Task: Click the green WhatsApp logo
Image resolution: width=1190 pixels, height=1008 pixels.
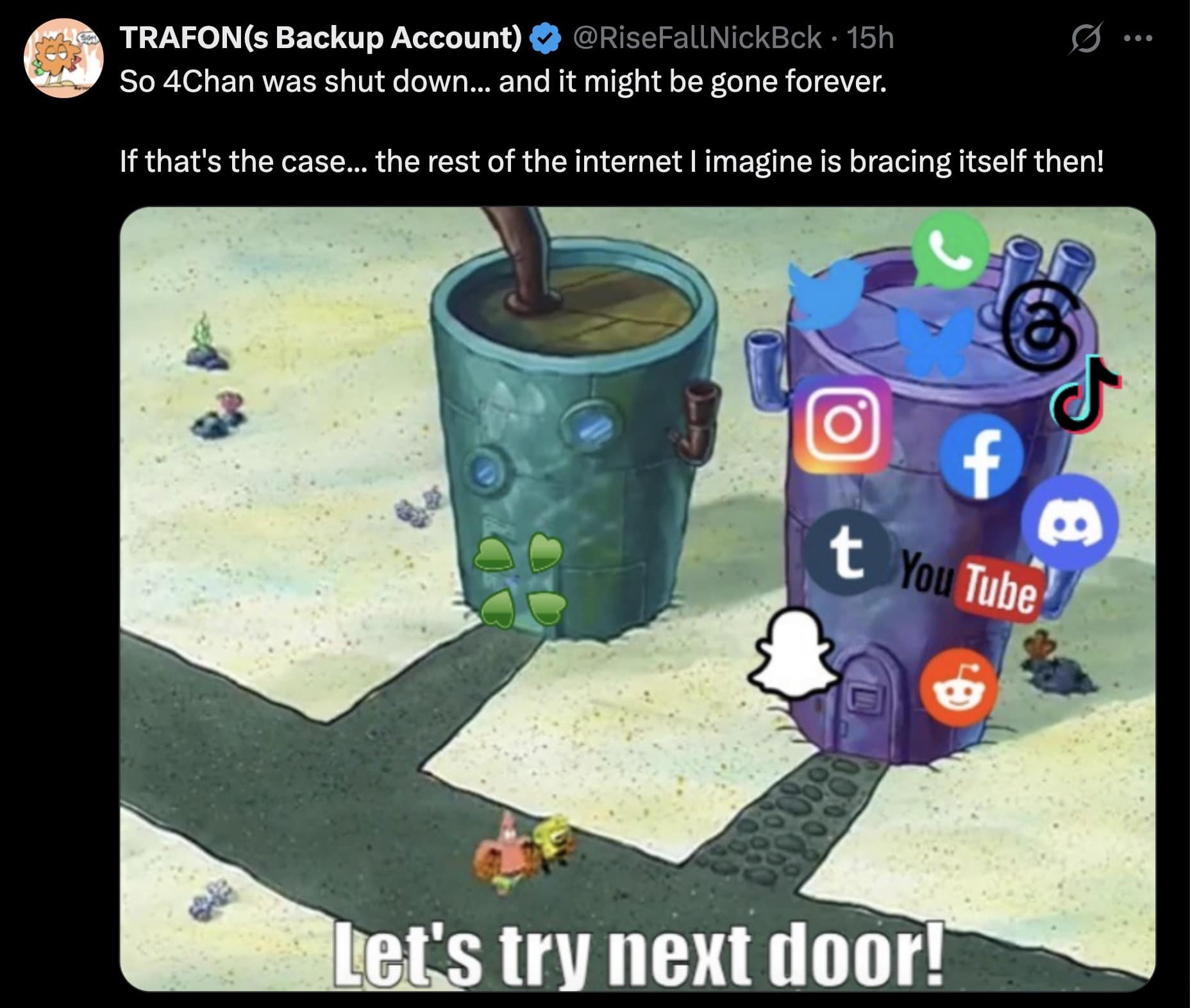Action: (950, 251)
